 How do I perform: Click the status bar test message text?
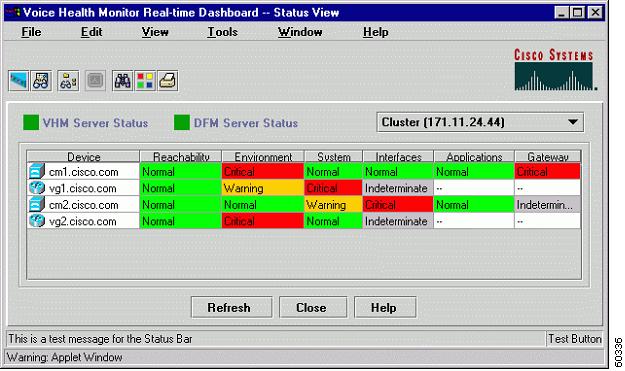pos(100,339)
